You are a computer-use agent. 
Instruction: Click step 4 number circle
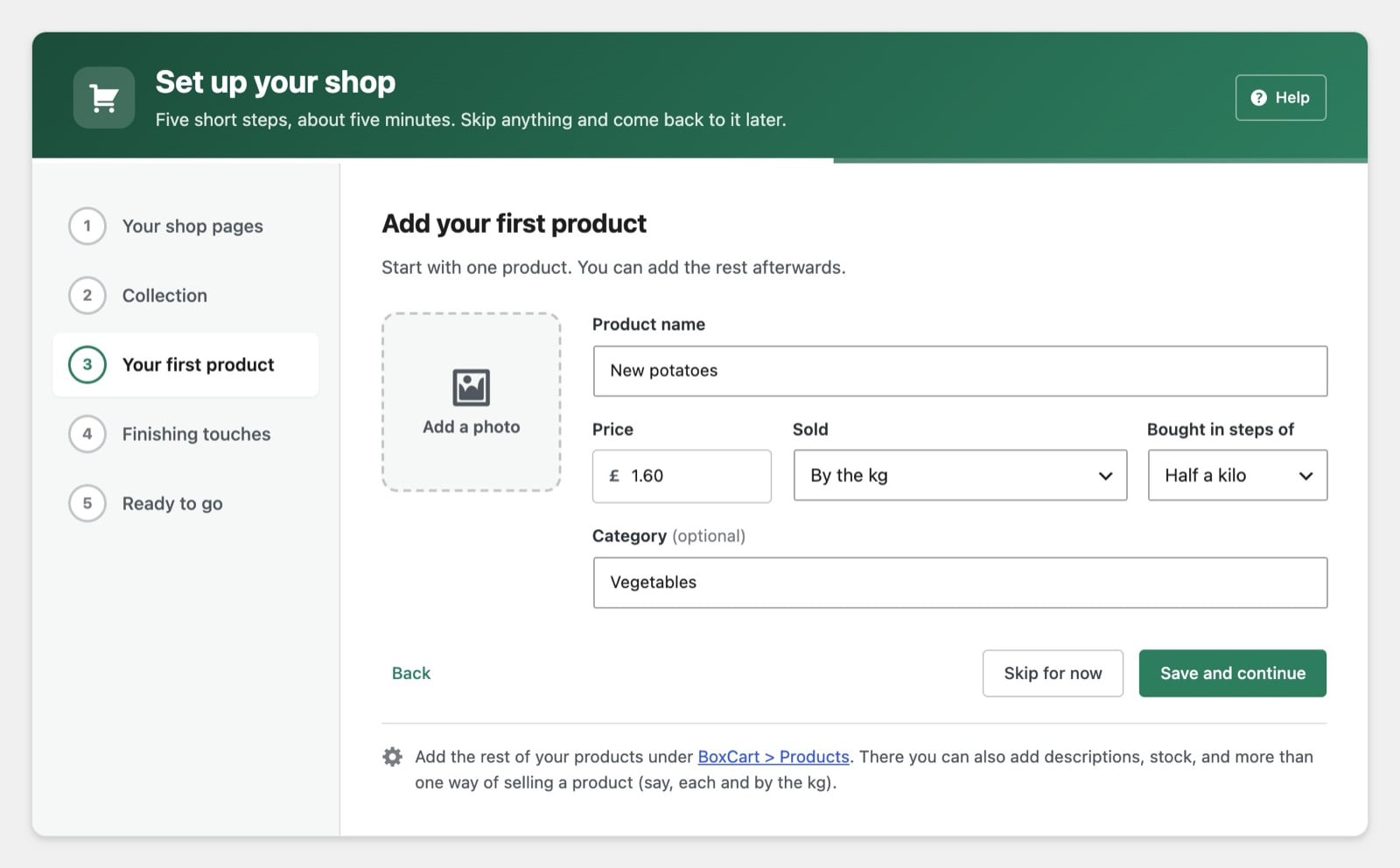(87, 433)
